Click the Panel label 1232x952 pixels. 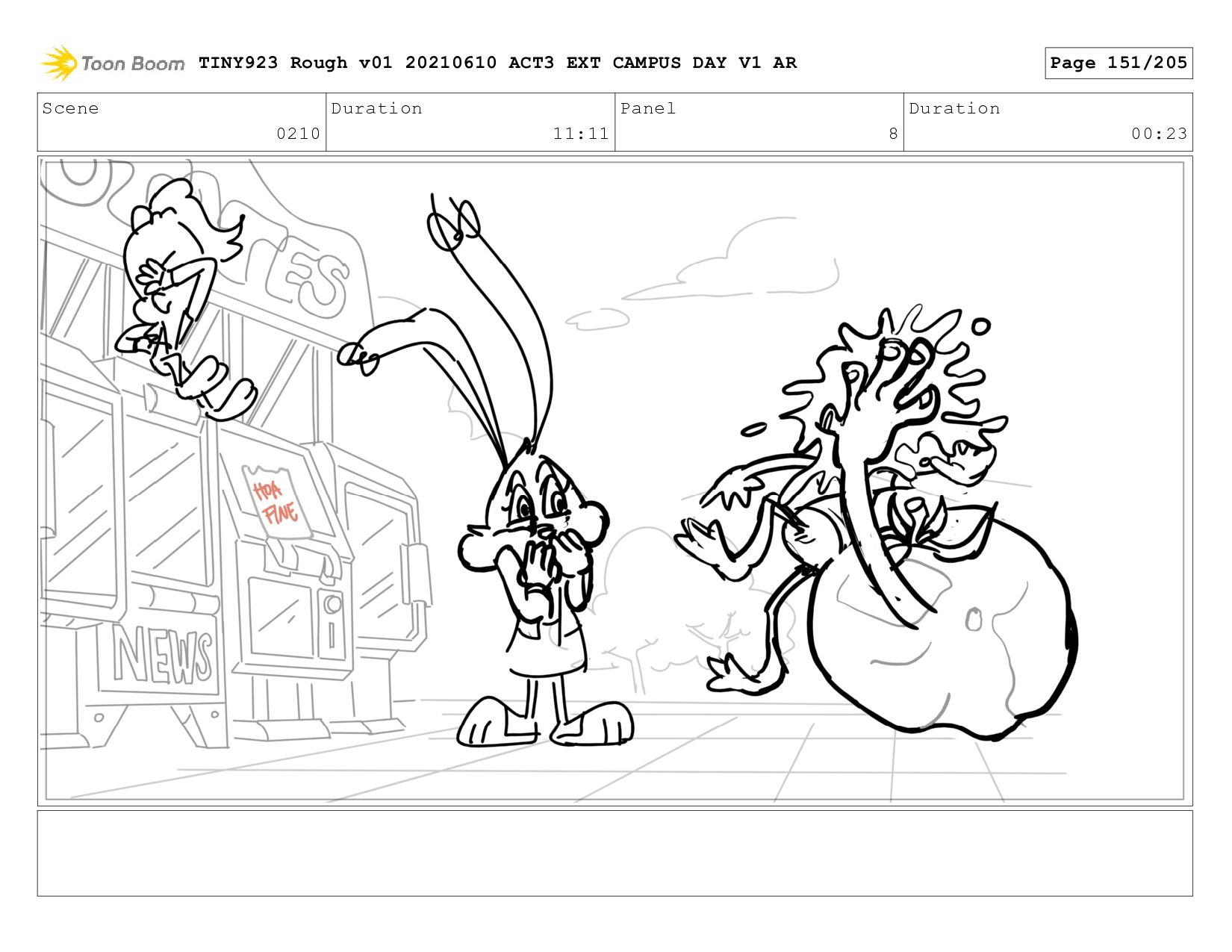pos(648,108)
